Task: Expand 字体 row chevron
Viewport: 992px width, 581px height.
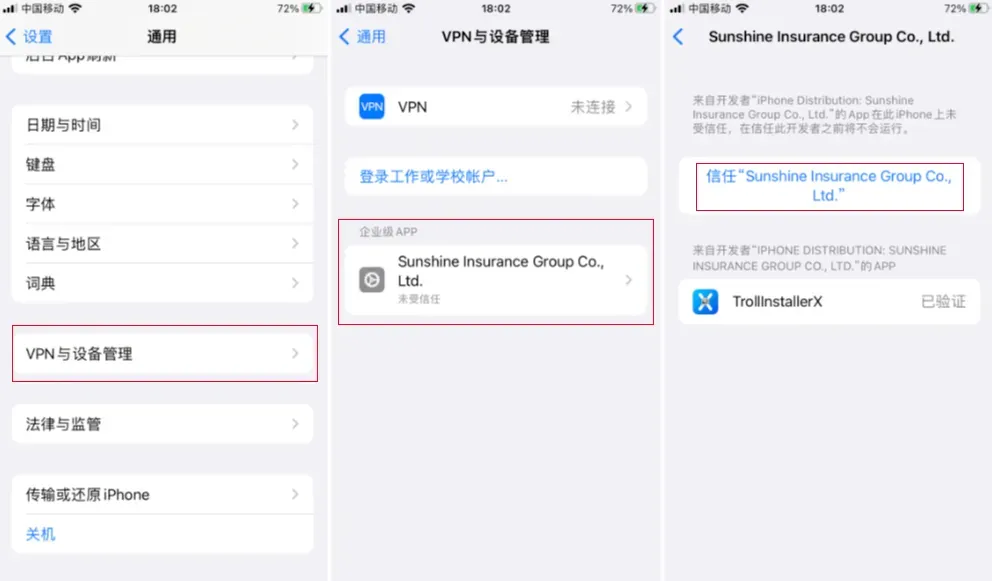Action: click(x=295, y=204)
